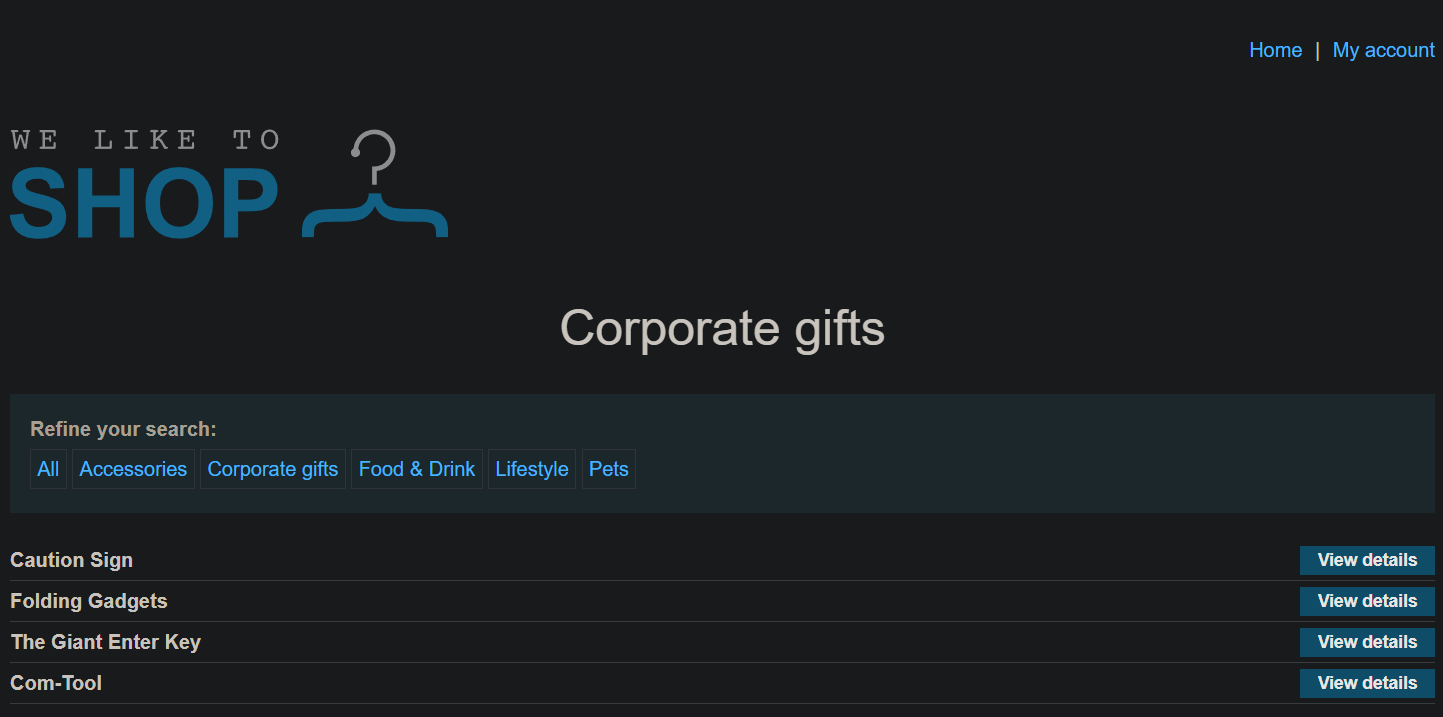Filter by Pets category
Viewport: 1443px width, 717px height.
click(x=609, y=469)
